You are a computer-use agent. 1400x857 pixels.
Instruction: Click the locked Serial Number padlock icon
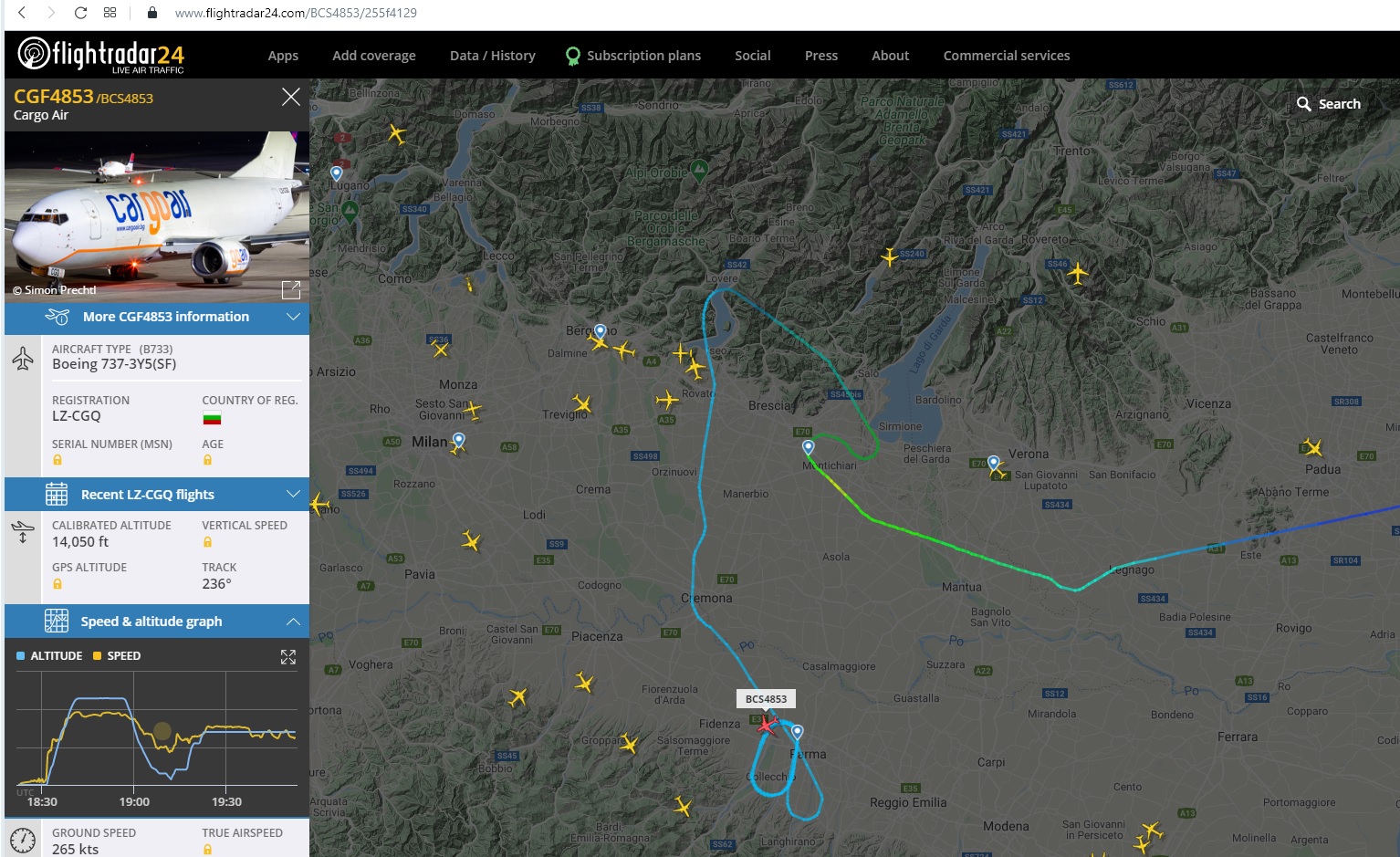[57, 460]
